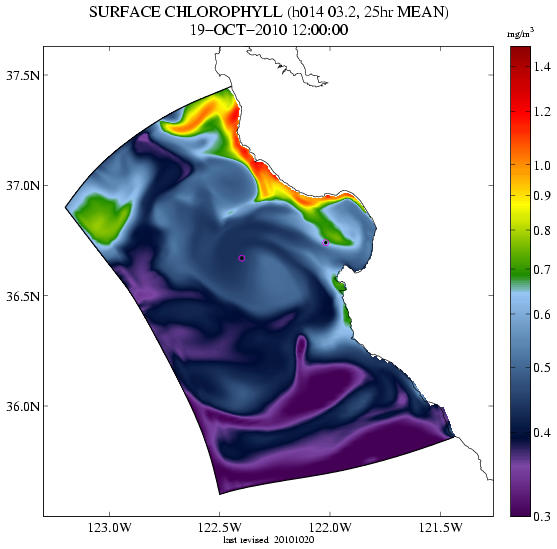
Task: Click the magenta circle marker near 122.4W
Action: click(x=242, y=258)
